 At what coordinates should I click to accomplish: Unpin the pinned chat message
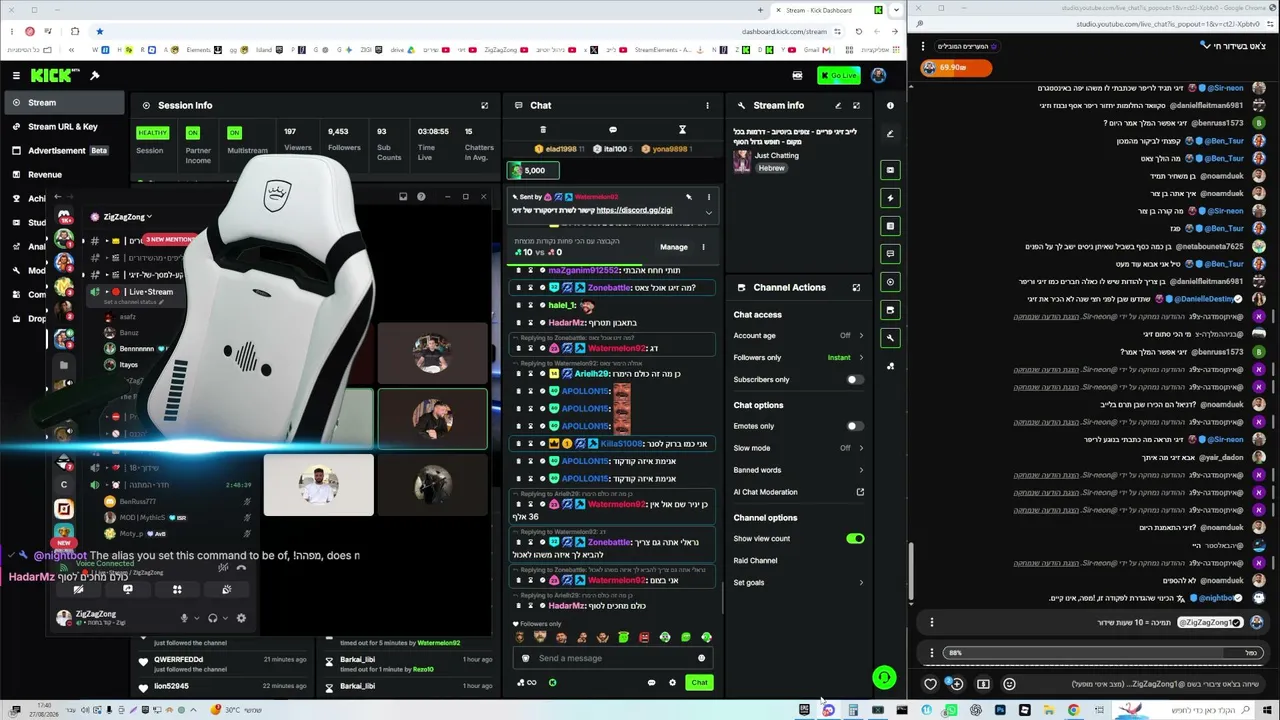coord(689,197)
